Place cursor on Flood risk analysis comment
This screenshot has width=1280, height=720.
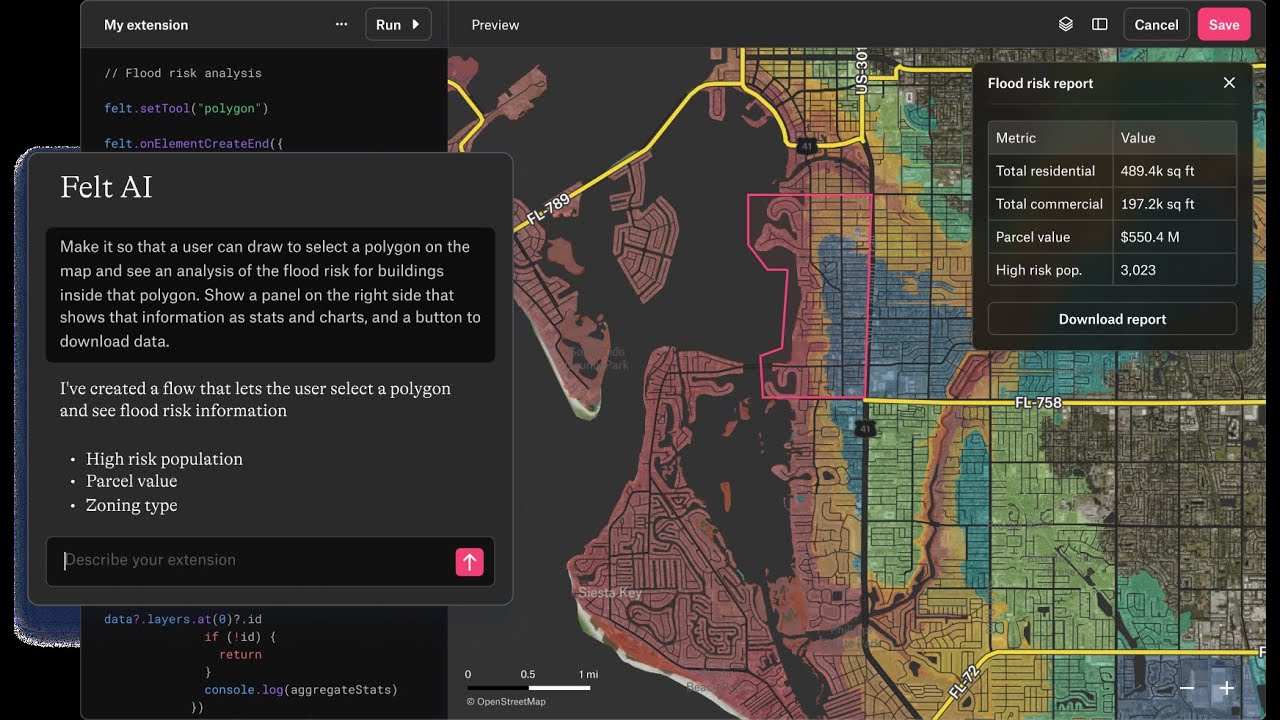[x=183, y=73]
